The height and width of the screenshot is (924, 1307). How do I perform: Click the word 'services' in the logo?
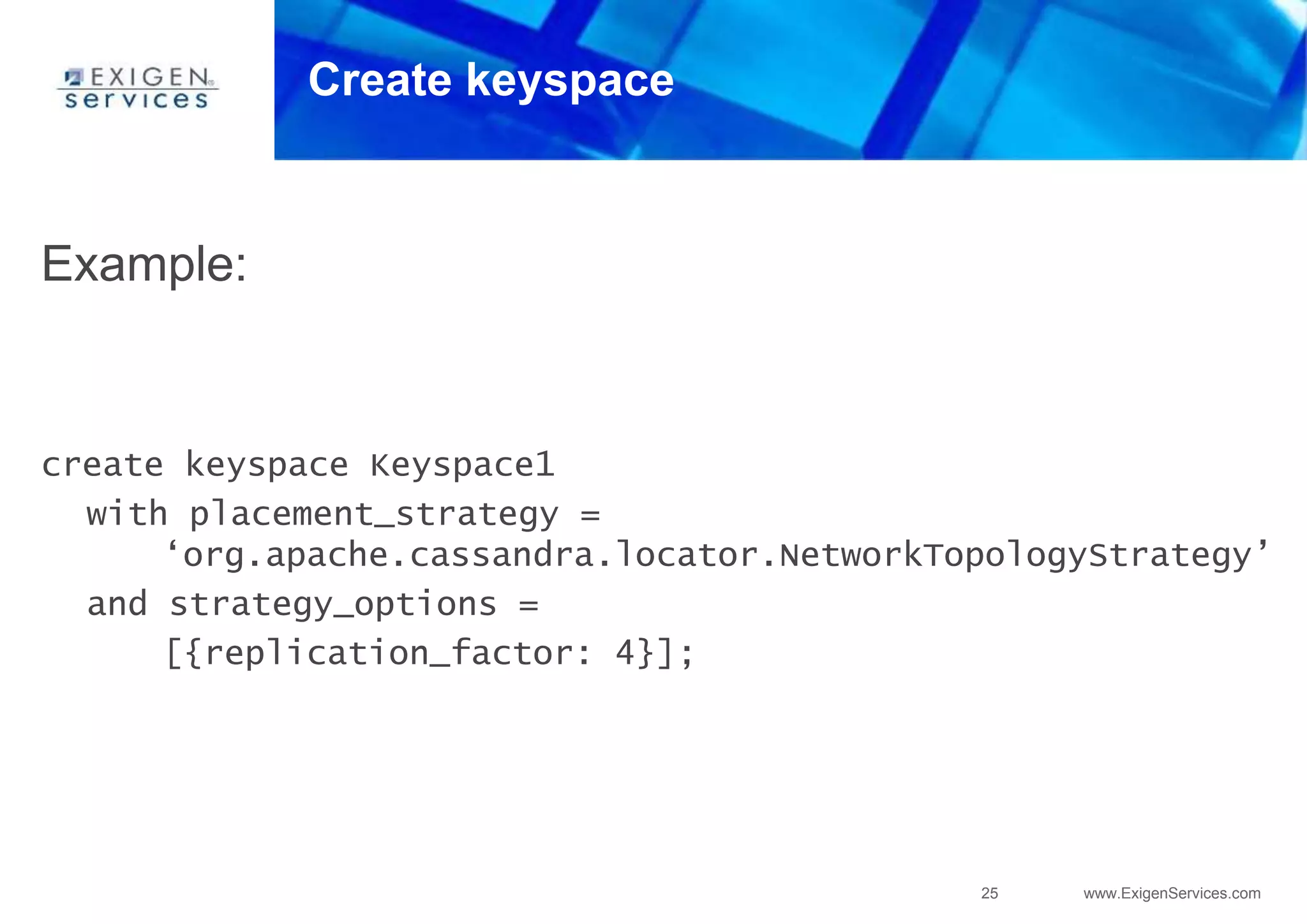pyautogui.click(x=137, y=100)
